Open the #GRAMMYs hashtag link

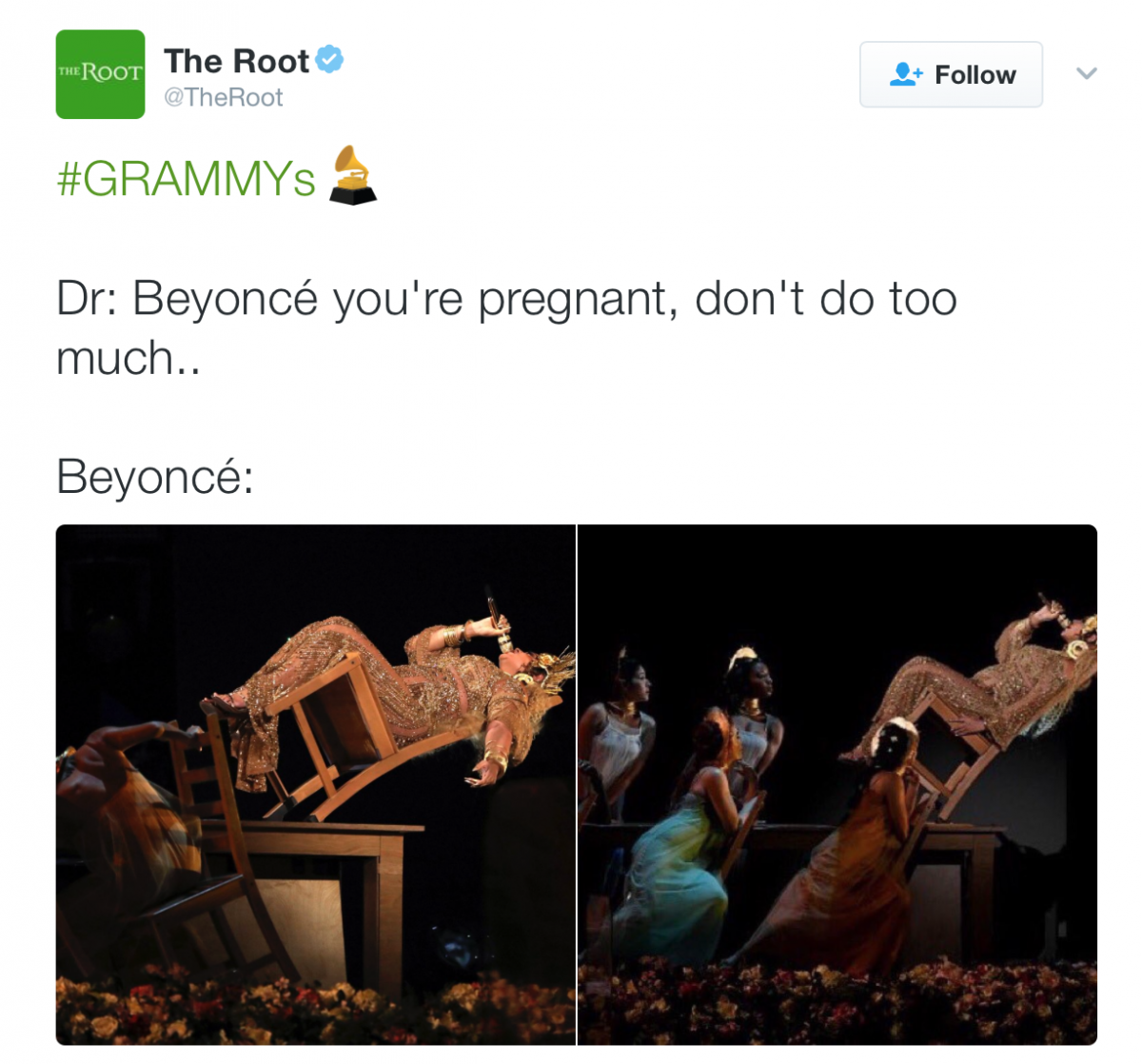[x=187, y=178]
